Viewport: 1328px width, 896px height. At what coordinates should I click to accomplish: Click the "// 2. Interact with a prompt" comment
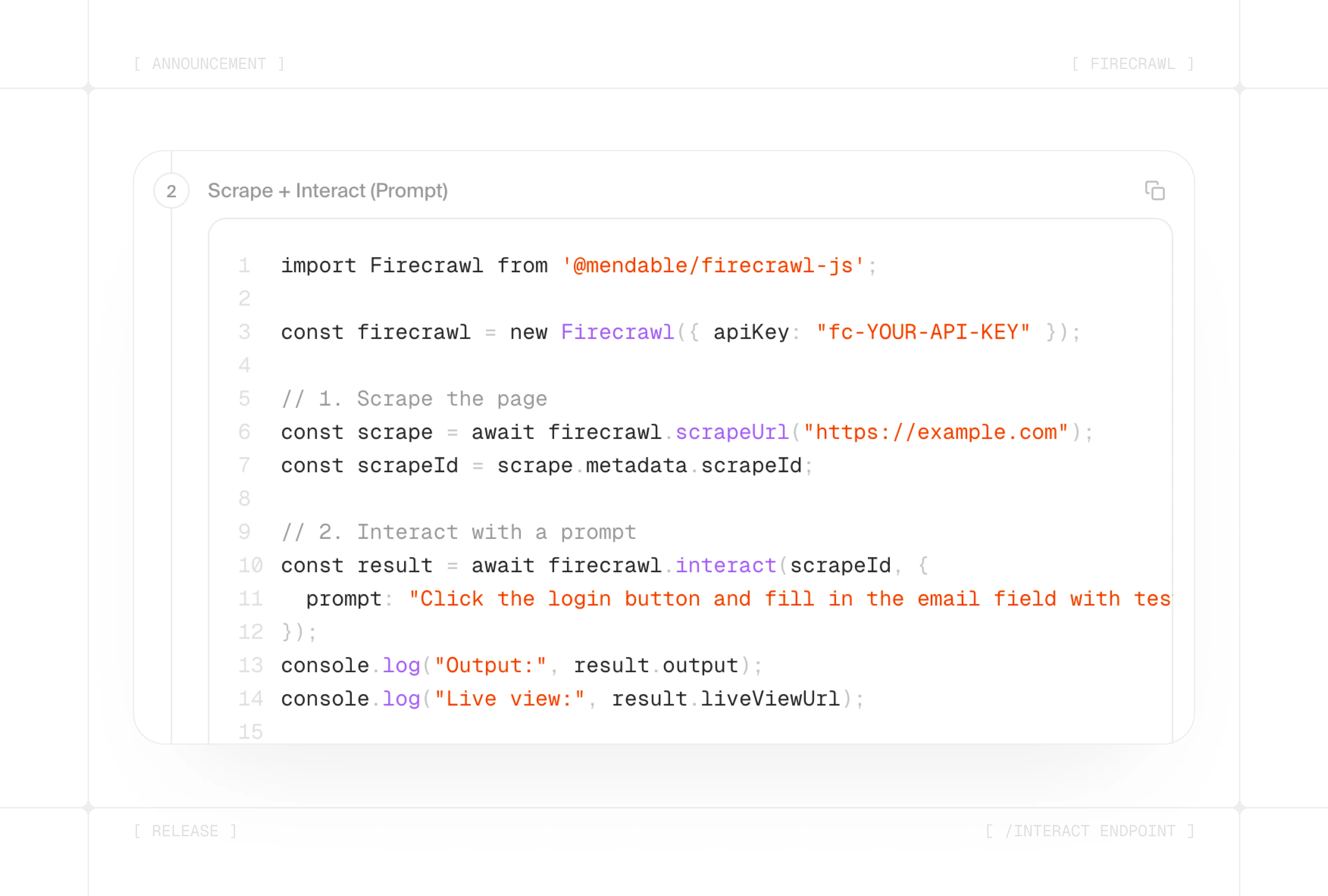pyautogui.click(x=459, y=532)
